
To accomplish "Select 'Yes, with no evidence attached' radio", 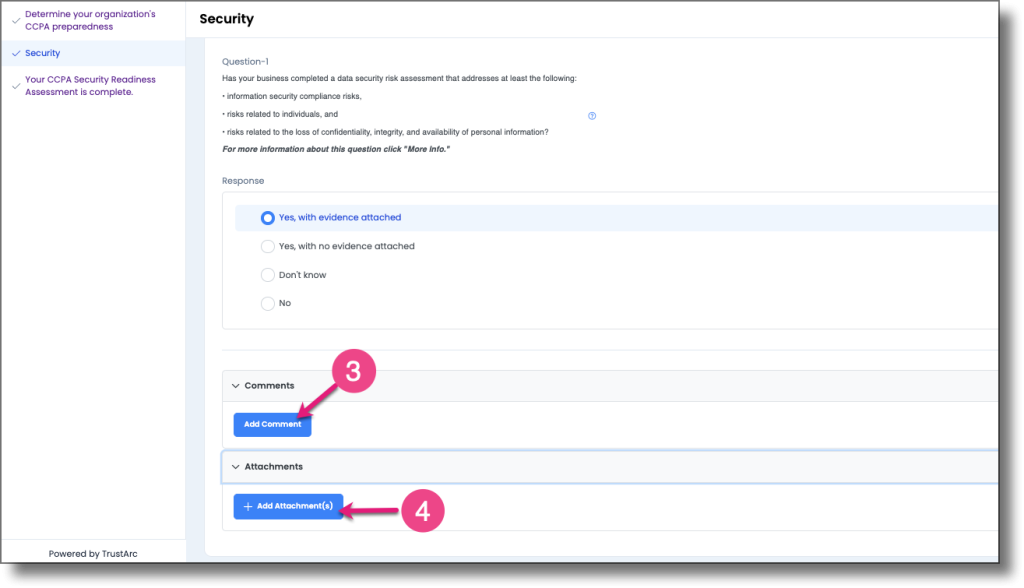I will point(267,246).
